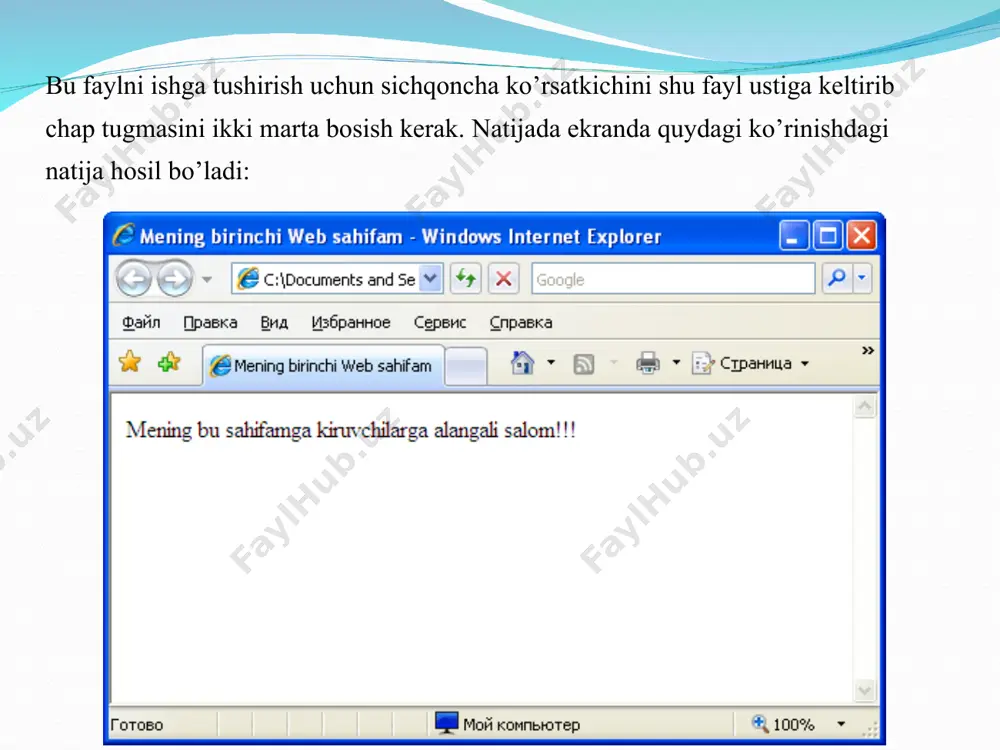Click the Home house icon
The image size is (1000, 750).
[x=522, y=363]
